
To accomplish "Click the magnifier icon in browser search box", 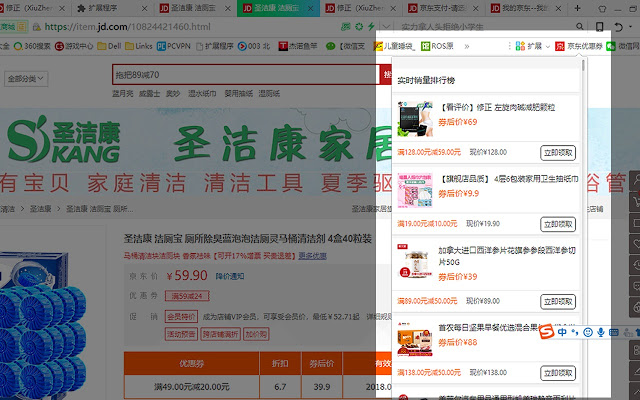I will point(580,27).
